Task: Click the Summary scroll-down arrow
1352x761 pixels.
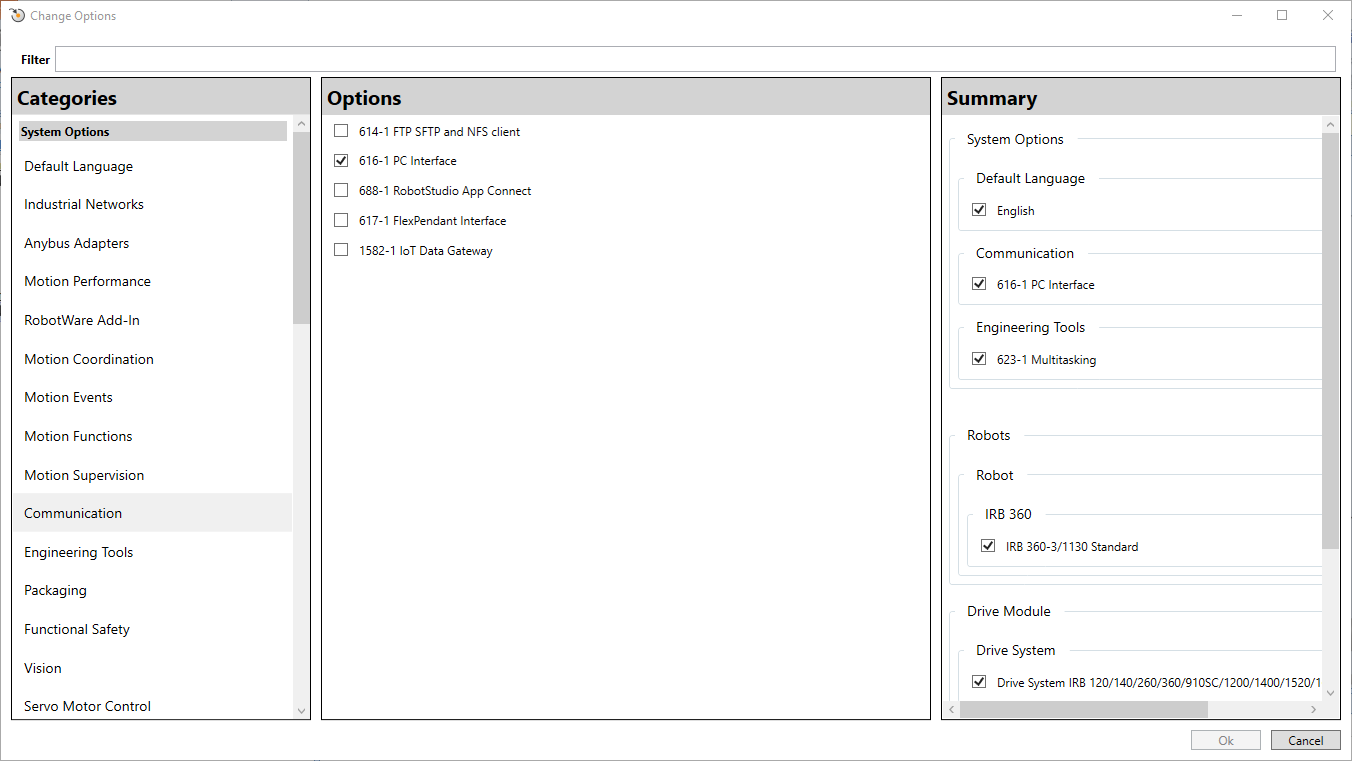Action: coord(1330,692)
